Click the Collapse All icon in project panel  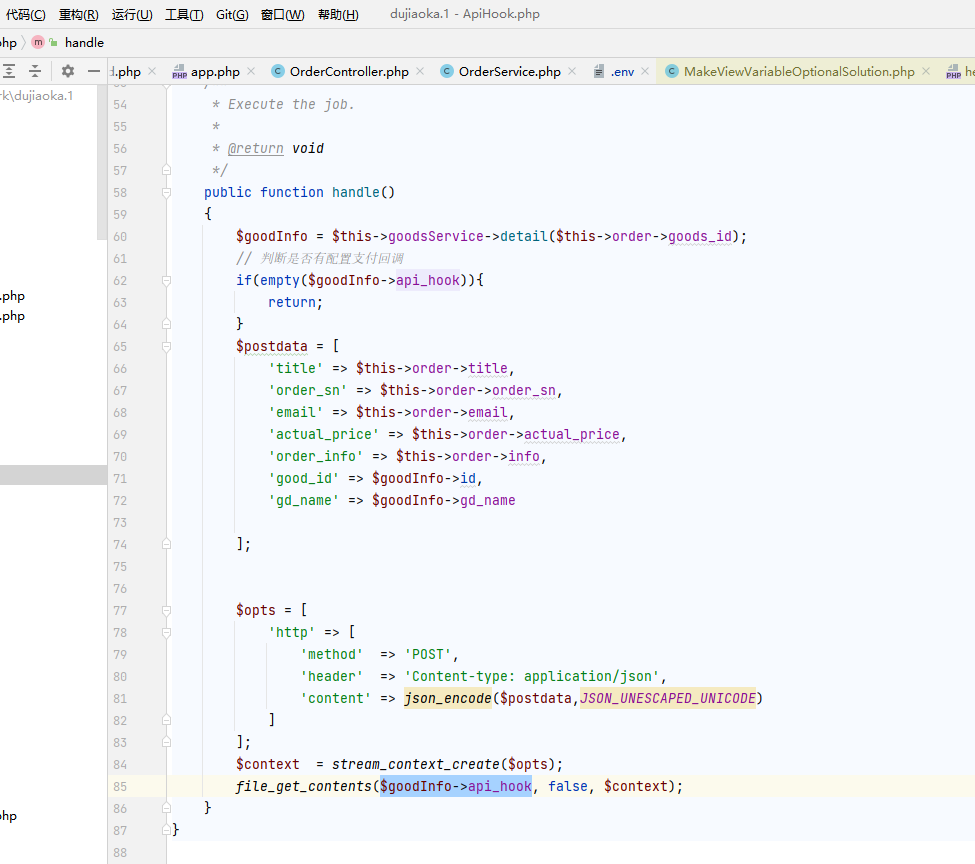35,71
